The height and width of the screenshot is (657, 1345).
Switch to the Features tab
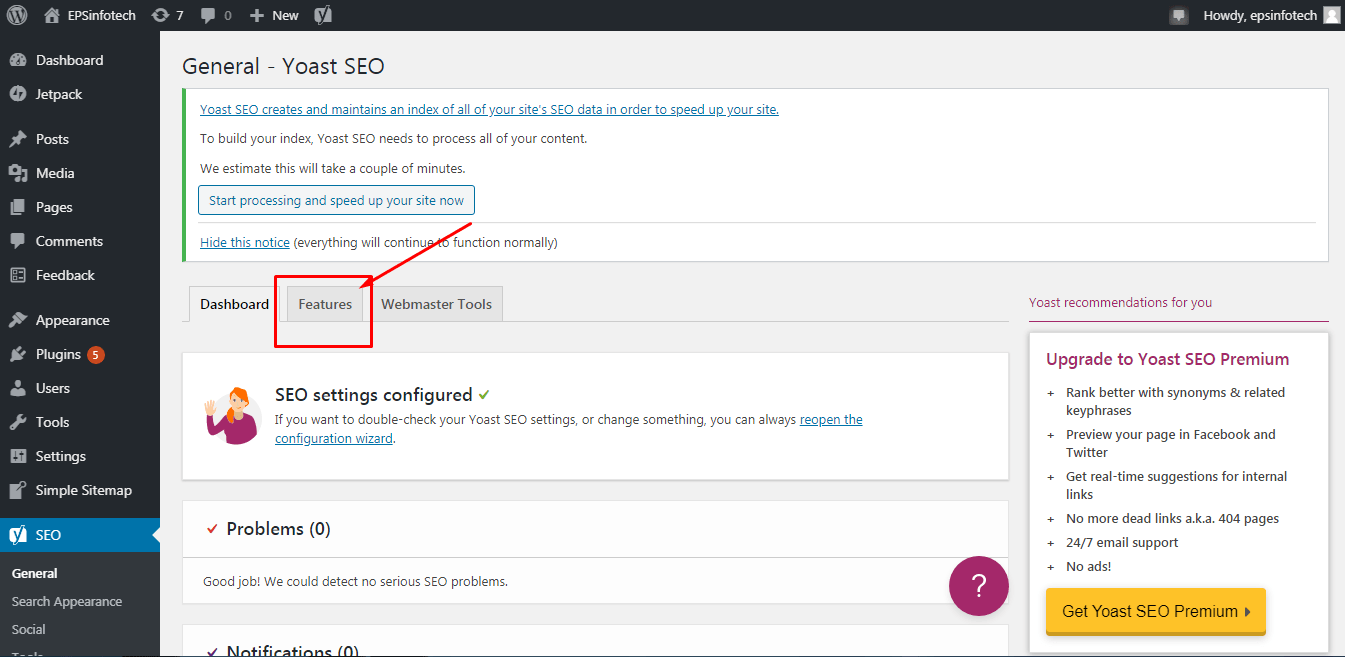[x=325, y=304]
